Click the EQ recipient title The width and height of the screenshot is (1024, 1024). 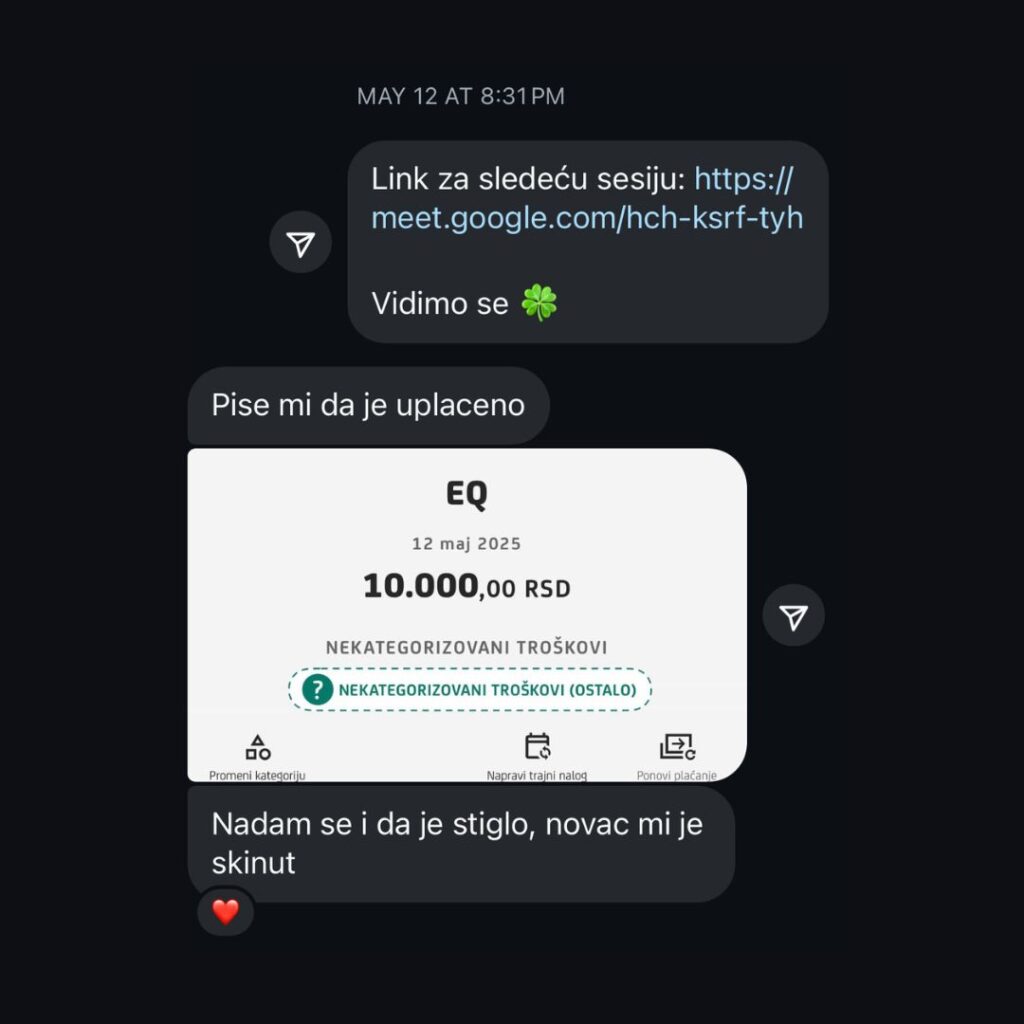466,496
